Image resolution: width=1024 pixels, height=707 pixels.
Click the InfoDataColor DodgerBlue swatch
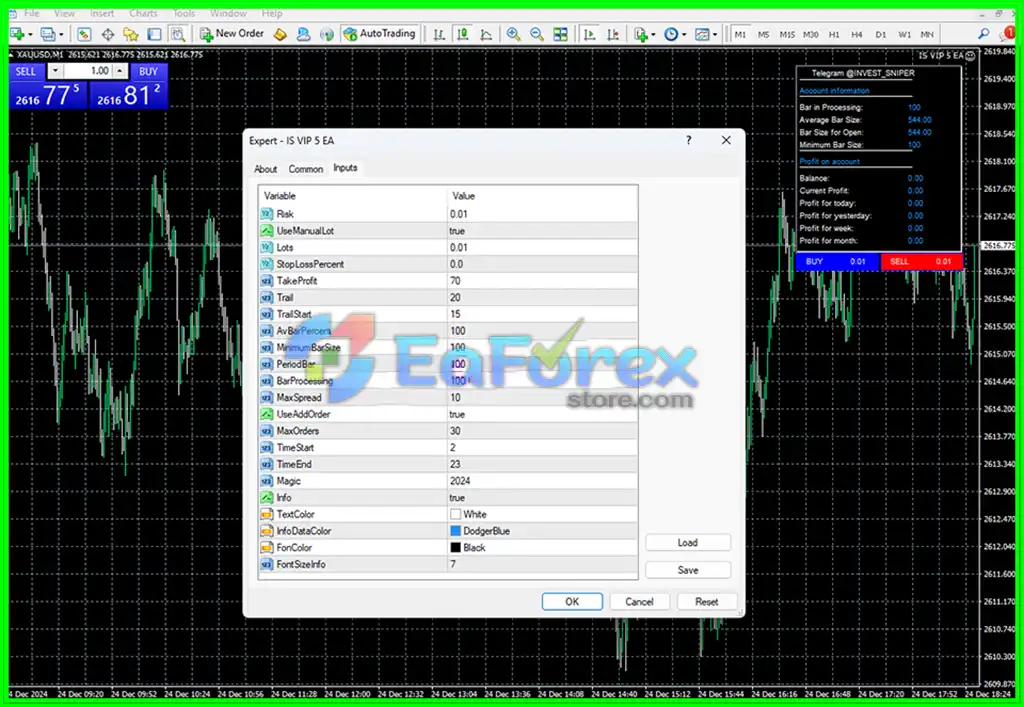[x=455, y=531]
